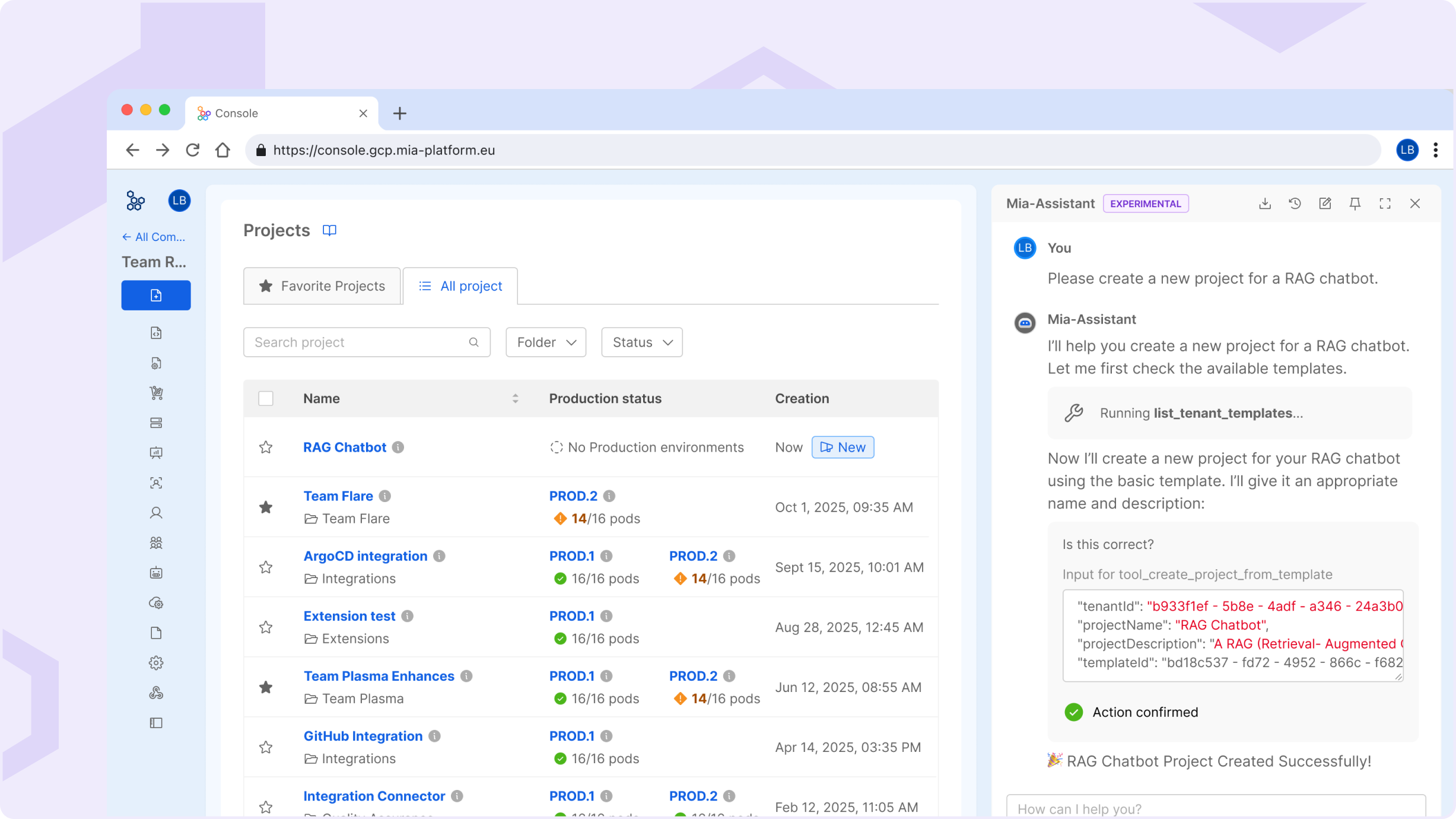Star the RAG Chatbot project

266,447
